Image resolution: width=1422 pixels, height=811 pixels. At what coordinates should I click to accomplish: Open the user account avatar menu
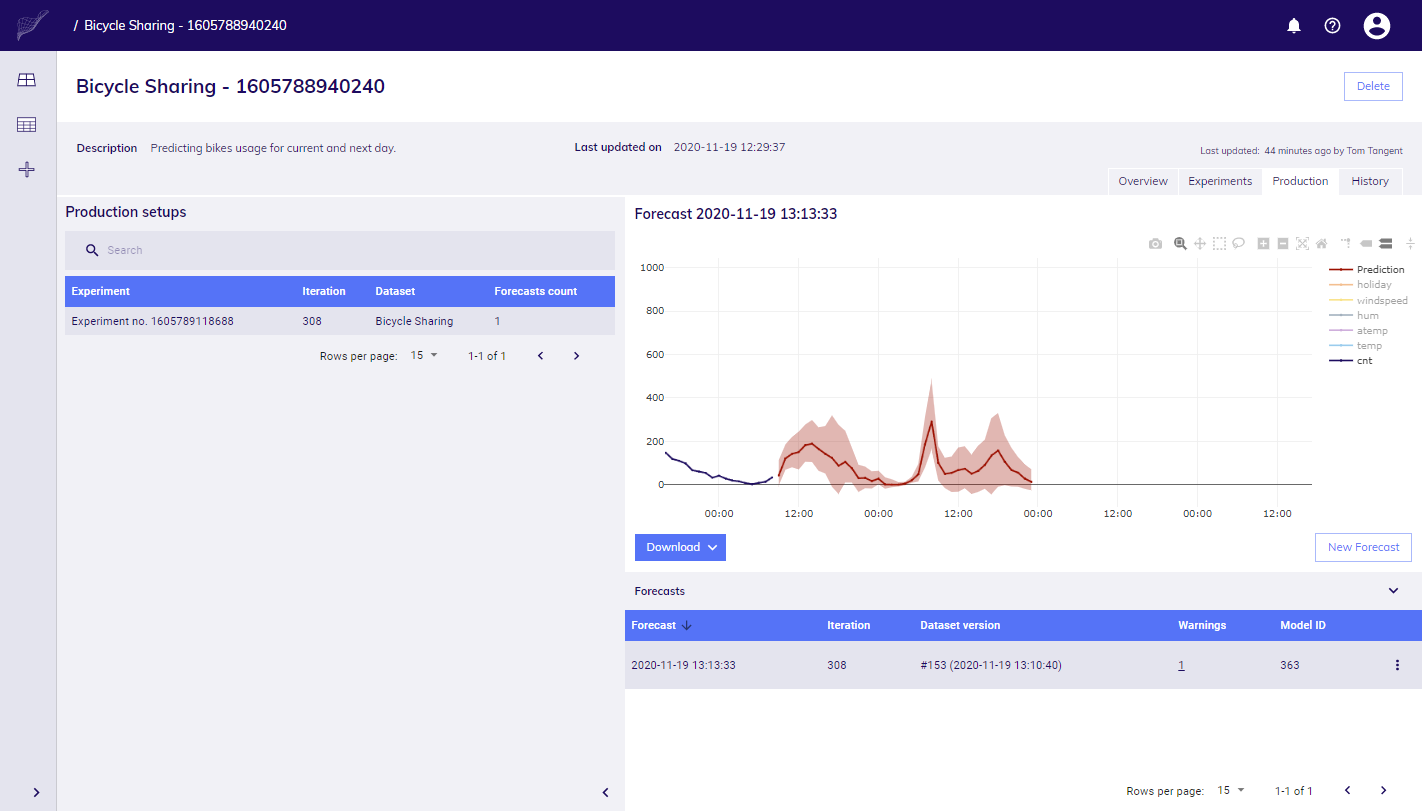[x=1377, y=26]
